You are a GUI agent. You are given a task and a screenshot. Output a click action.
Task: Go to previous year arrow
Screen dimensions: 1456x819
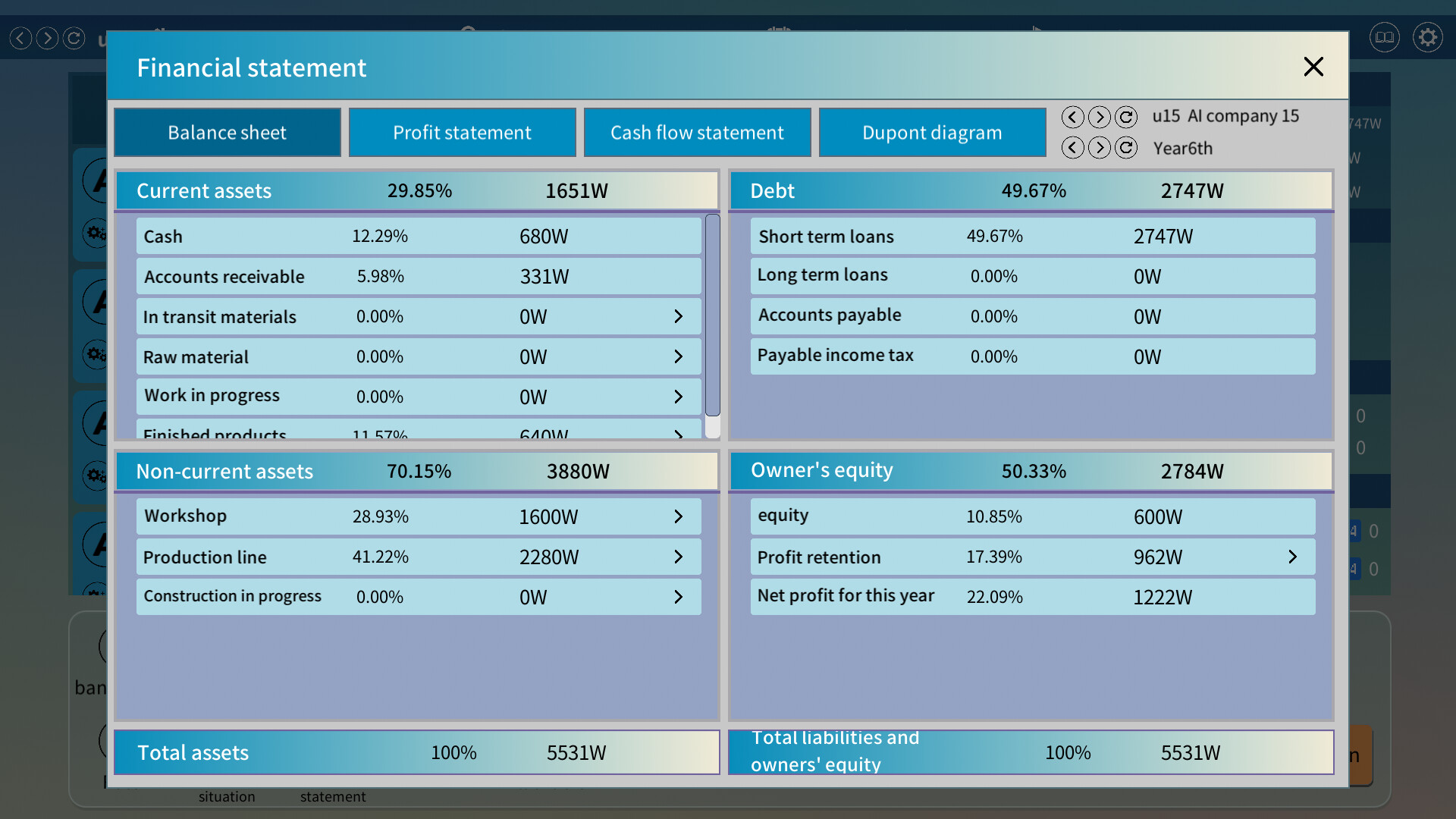(1072, 148)
